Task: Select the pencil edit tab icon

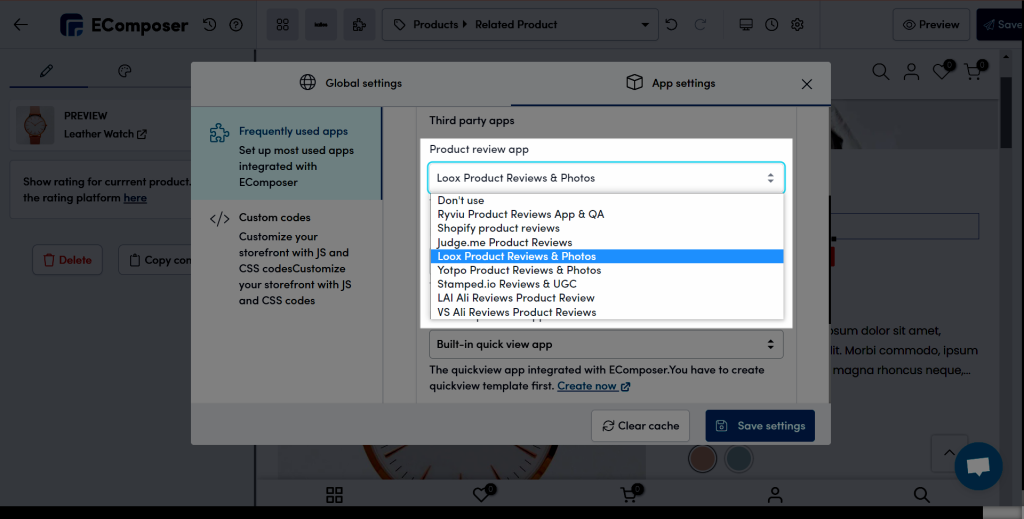Action: pyautogui.click(x=46, y=71)
